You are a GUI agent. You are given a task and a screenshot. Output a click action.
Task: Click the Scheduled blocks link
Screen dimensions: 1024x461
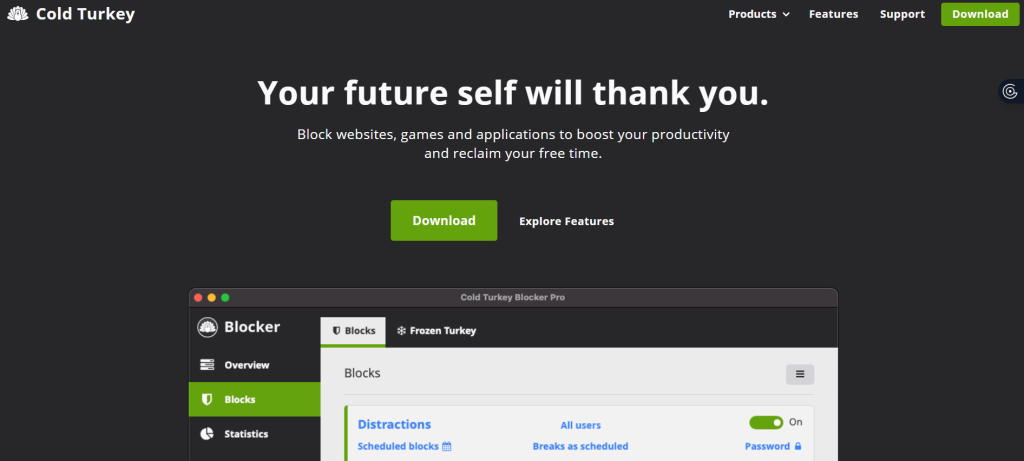click(398, 447)
